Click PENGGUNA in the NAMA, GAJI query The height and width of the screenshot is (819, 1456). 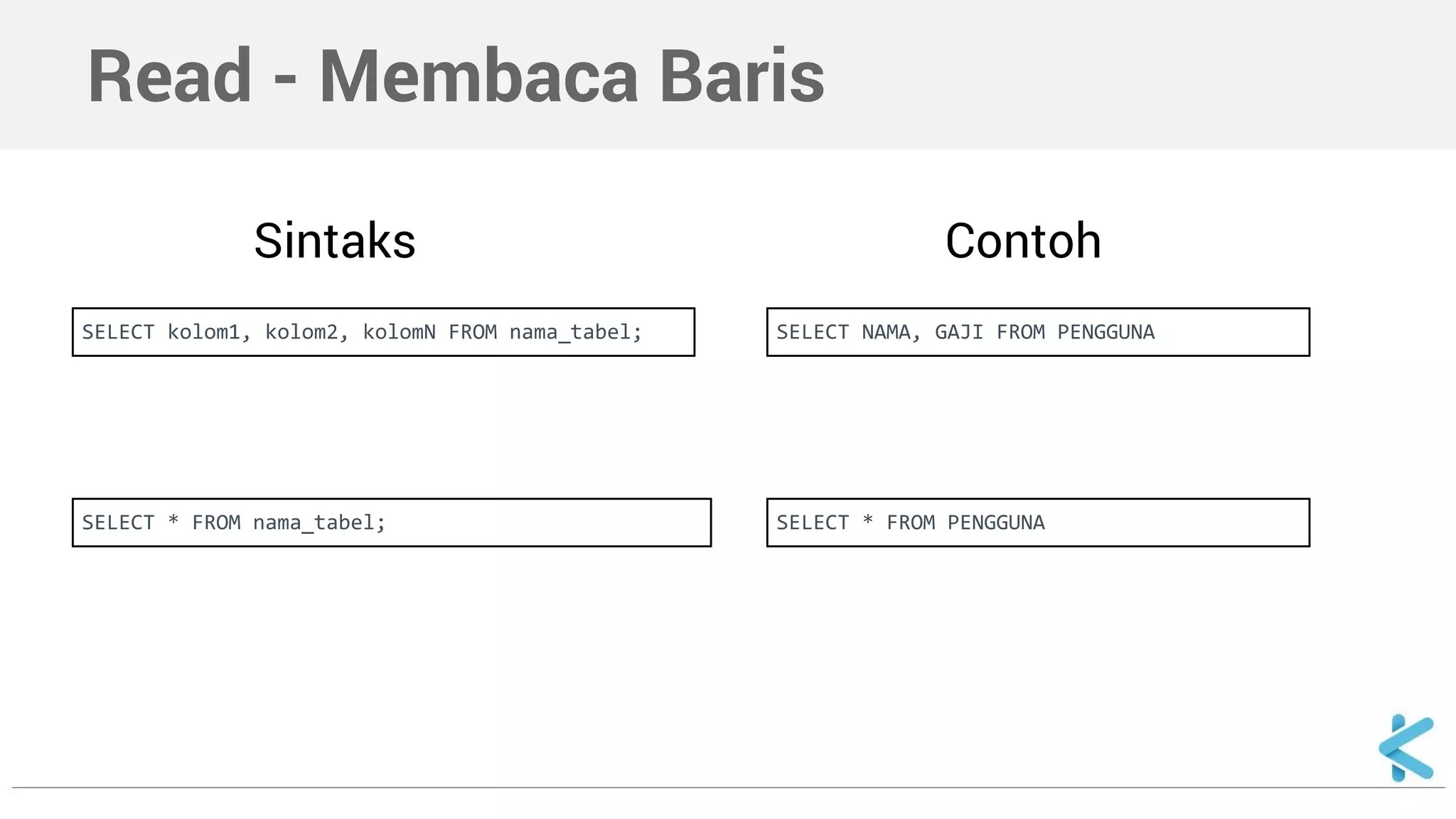[1106, 332]
